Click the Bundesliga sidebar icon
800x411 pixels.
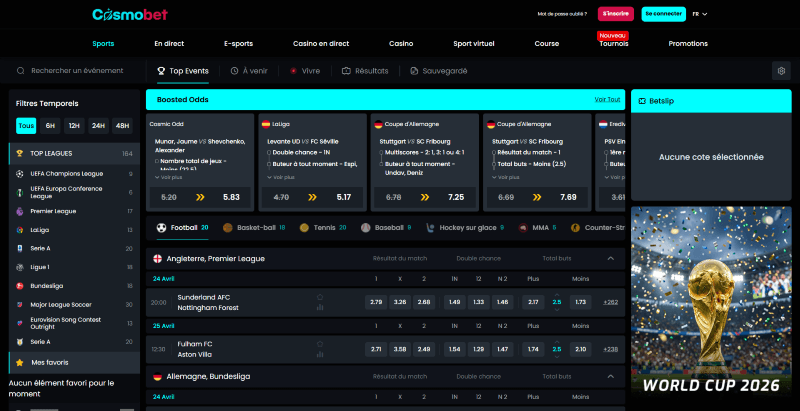pyautogui.click(x=20, y=286)
